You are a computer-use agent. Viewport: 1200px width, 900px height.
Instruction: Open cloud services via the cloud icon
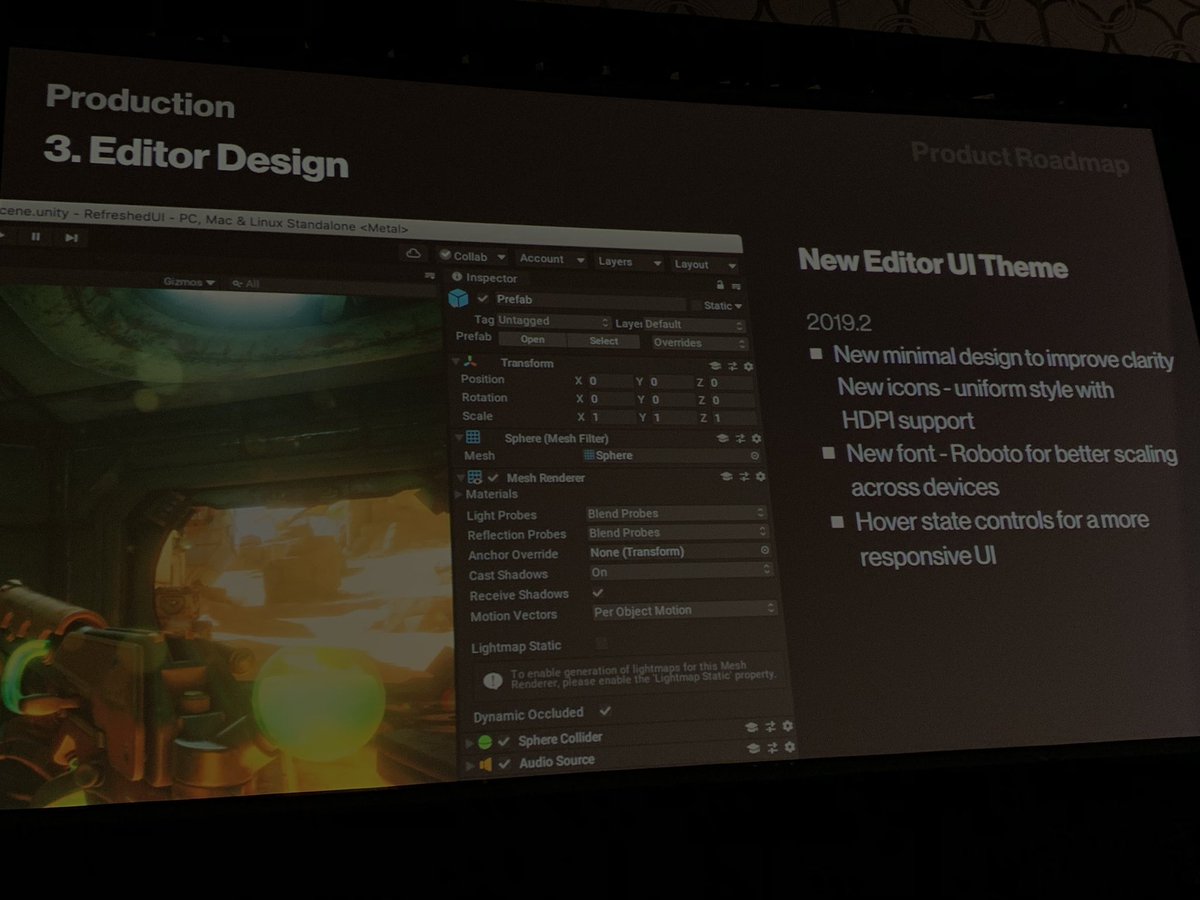pos(413,254)
